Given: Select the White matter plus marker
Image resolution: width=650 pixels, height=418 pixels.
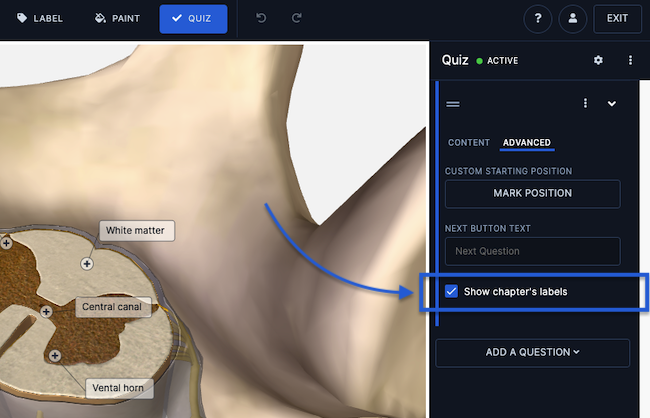Looking at the screenshot, I should click(87, 264).
